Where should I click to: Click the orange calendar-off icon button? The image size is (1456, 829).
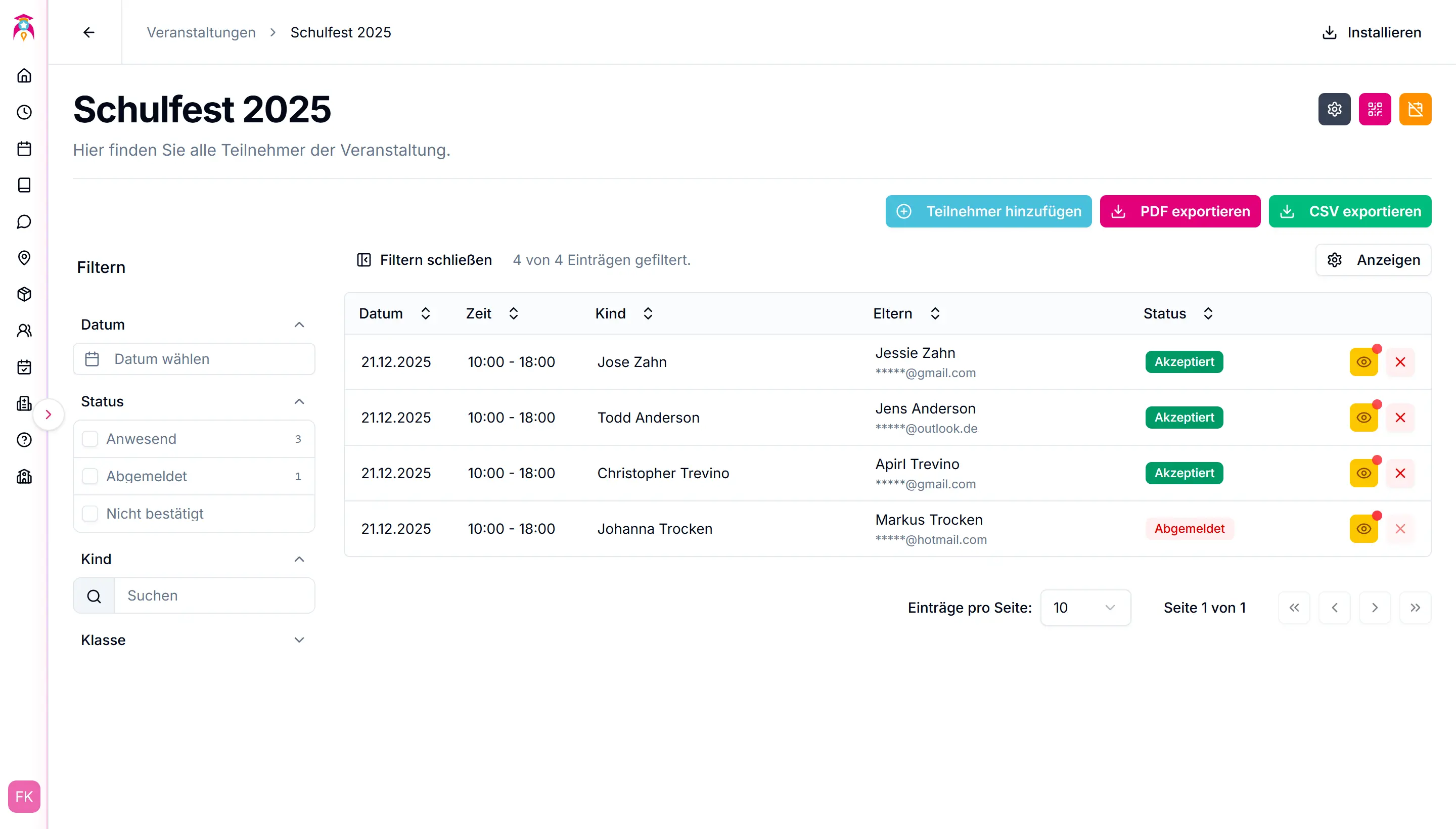pyautogui.click(x=1415, y=109)
